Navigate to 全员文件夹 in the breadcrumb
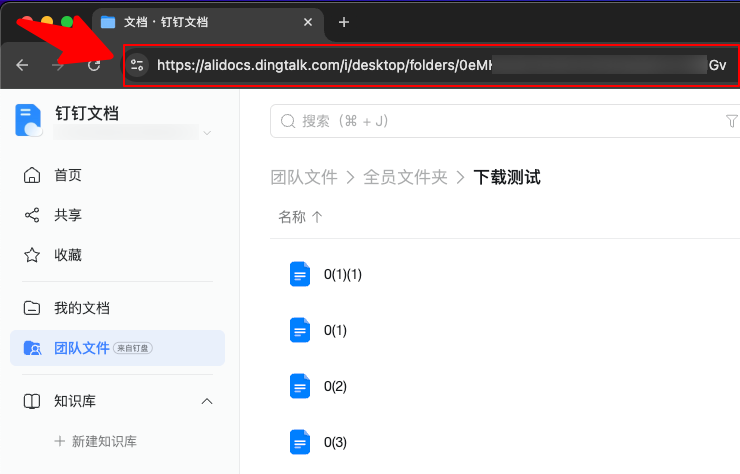Screen dimensions: 740x474 [400, 177]
